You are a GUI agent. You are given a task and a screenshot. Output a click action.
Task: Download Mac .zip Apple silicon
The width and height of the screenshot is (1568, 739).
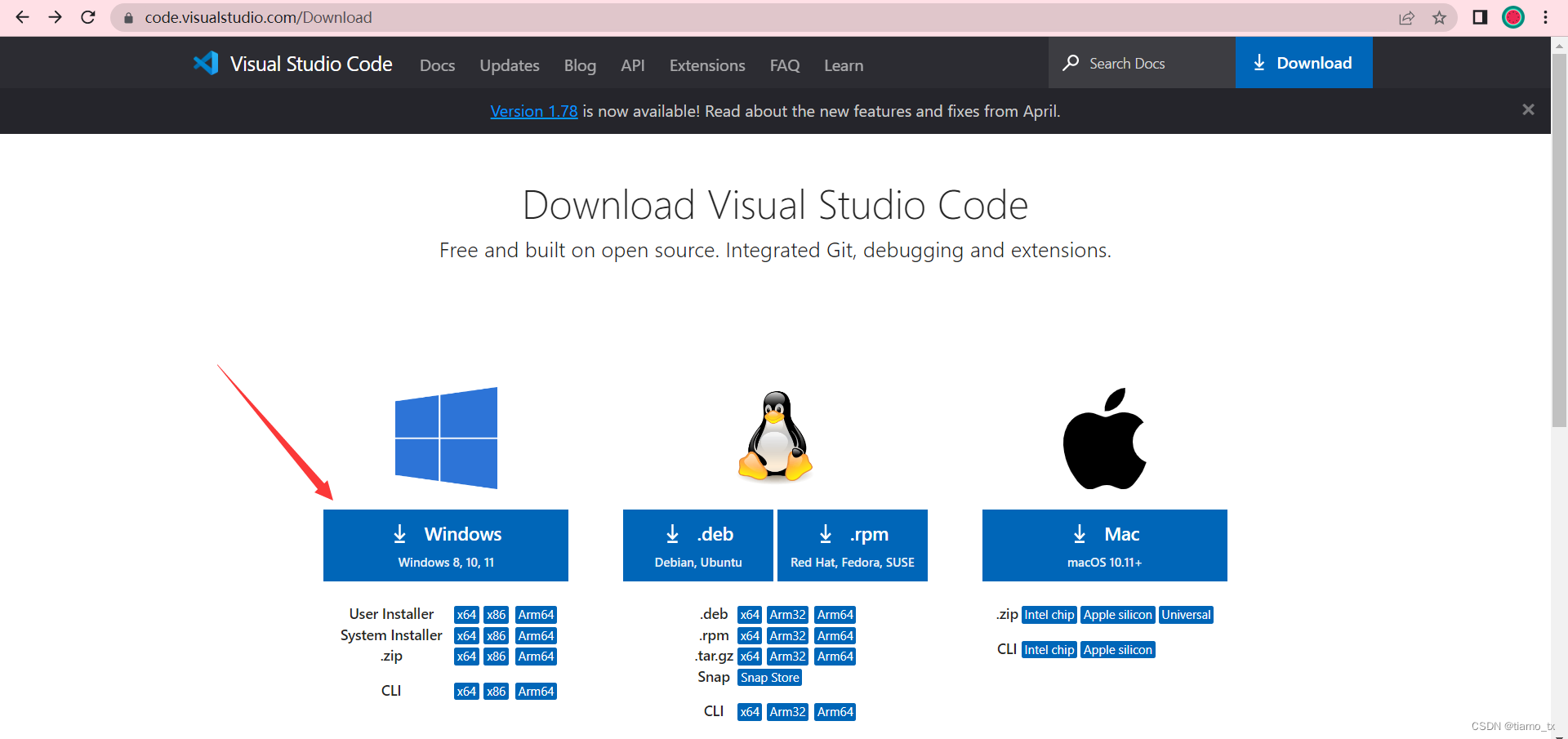click(x=1118, y=615)
